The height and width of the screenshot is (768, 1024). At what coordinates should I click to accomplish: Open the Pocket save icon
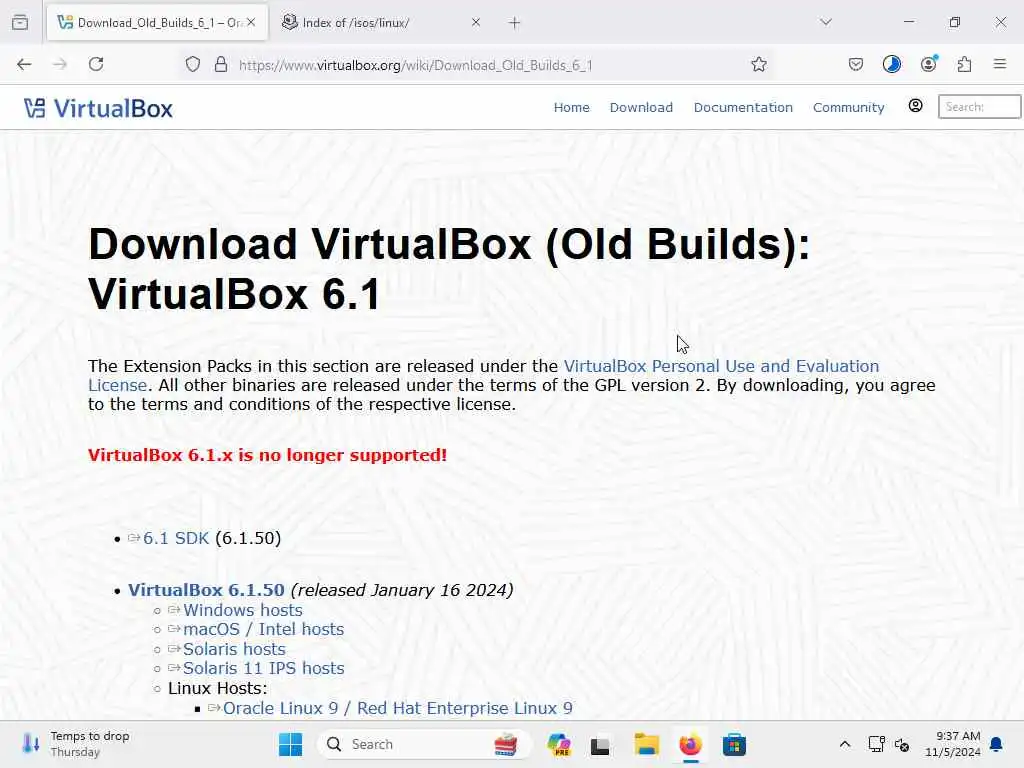coord(856,64)
